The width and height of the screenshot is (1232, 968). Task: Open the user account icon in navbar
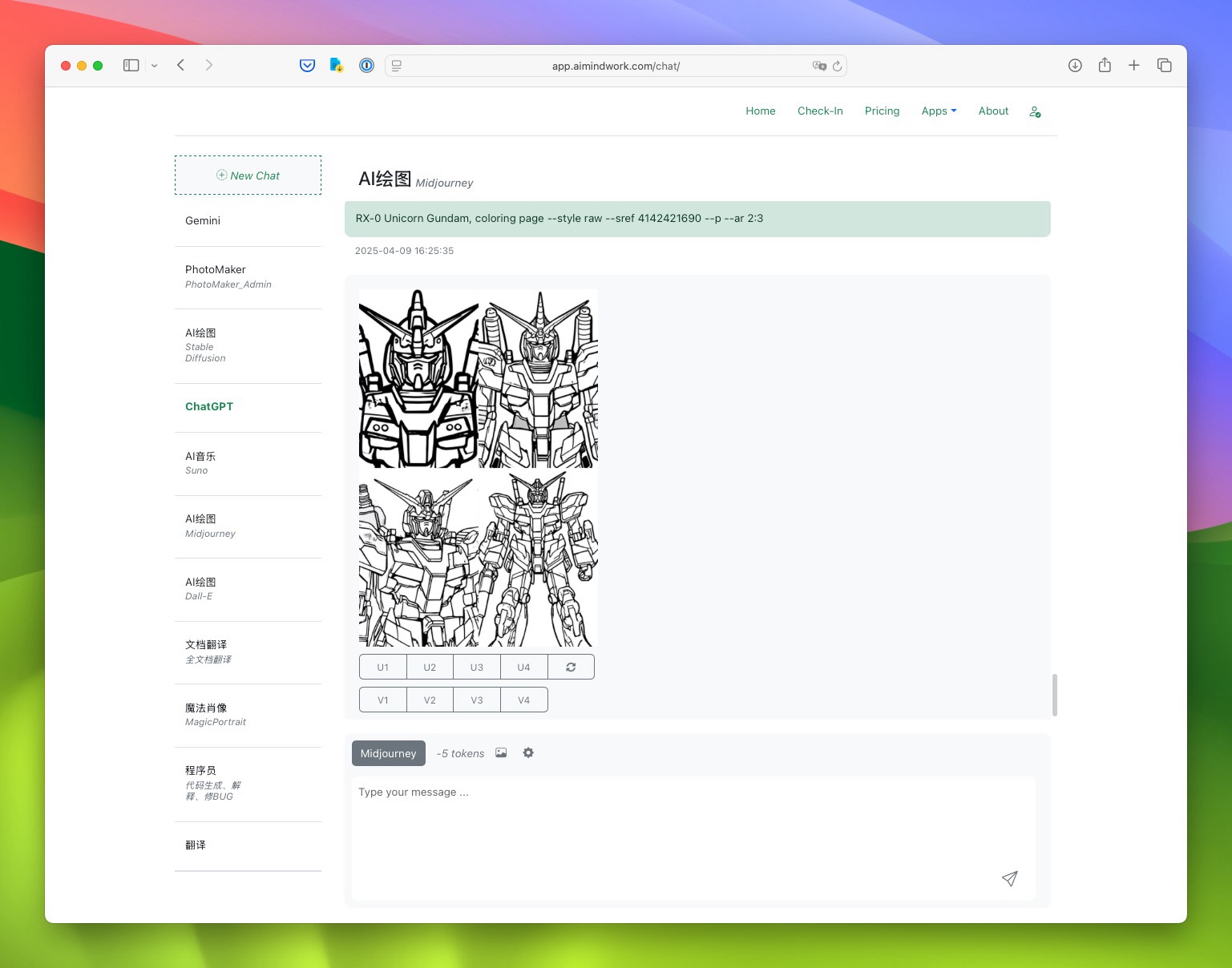tap(1035, 111)
